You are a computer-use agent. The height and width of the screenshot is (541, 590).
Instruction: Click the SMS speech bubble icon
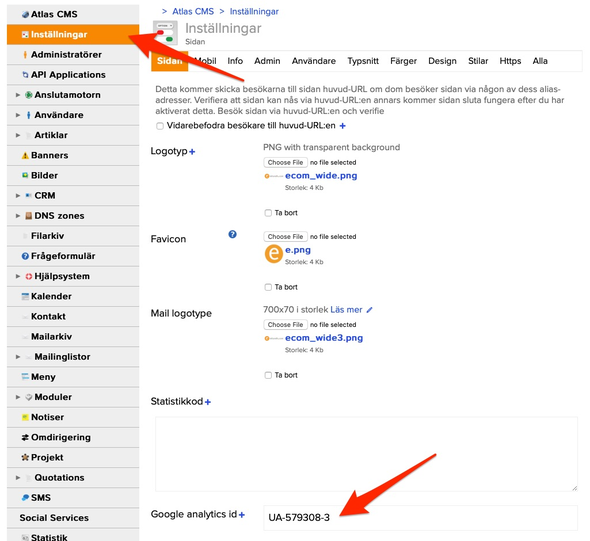click(25, 498)
